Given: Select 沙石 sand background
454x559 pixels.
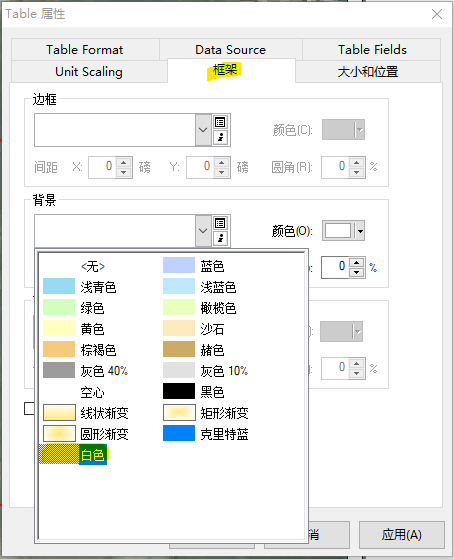Looking at the screenshot, I should pos(194,329).
